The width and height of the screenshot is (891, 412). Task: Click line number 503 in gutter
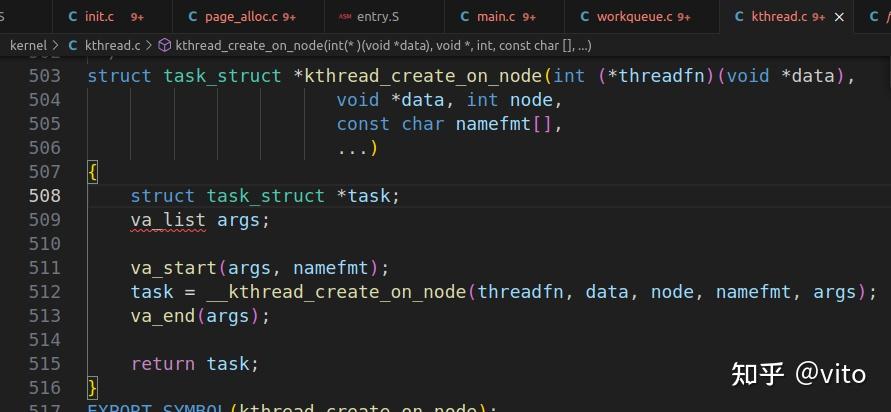(44, 76)
